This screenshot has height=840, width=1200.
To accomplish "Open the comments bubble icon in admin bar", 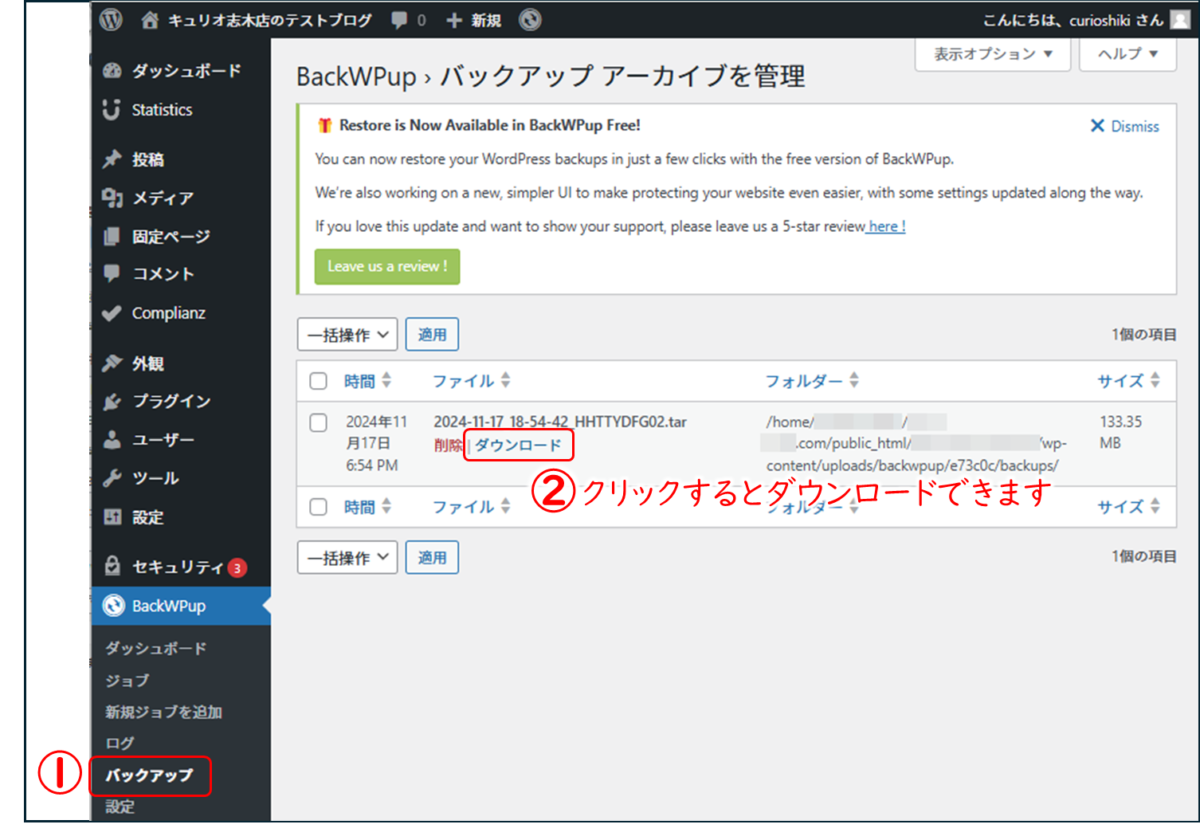I will [x=399, y=20].
